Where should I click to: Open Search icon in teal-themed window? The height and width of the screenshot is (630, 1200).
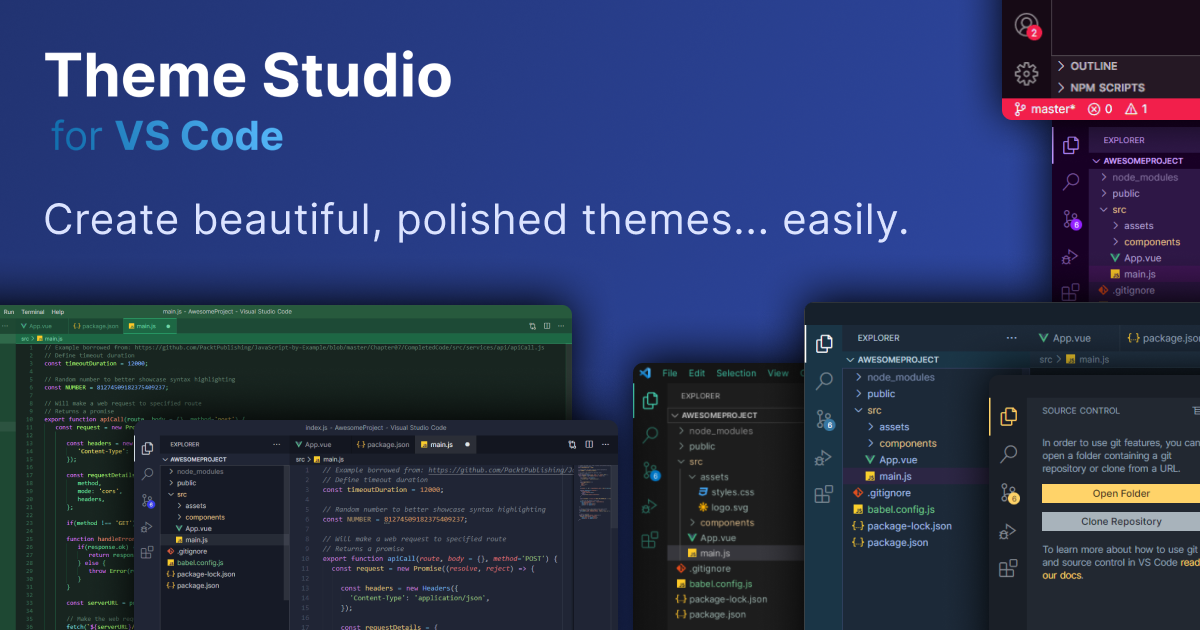click(824, 381)
